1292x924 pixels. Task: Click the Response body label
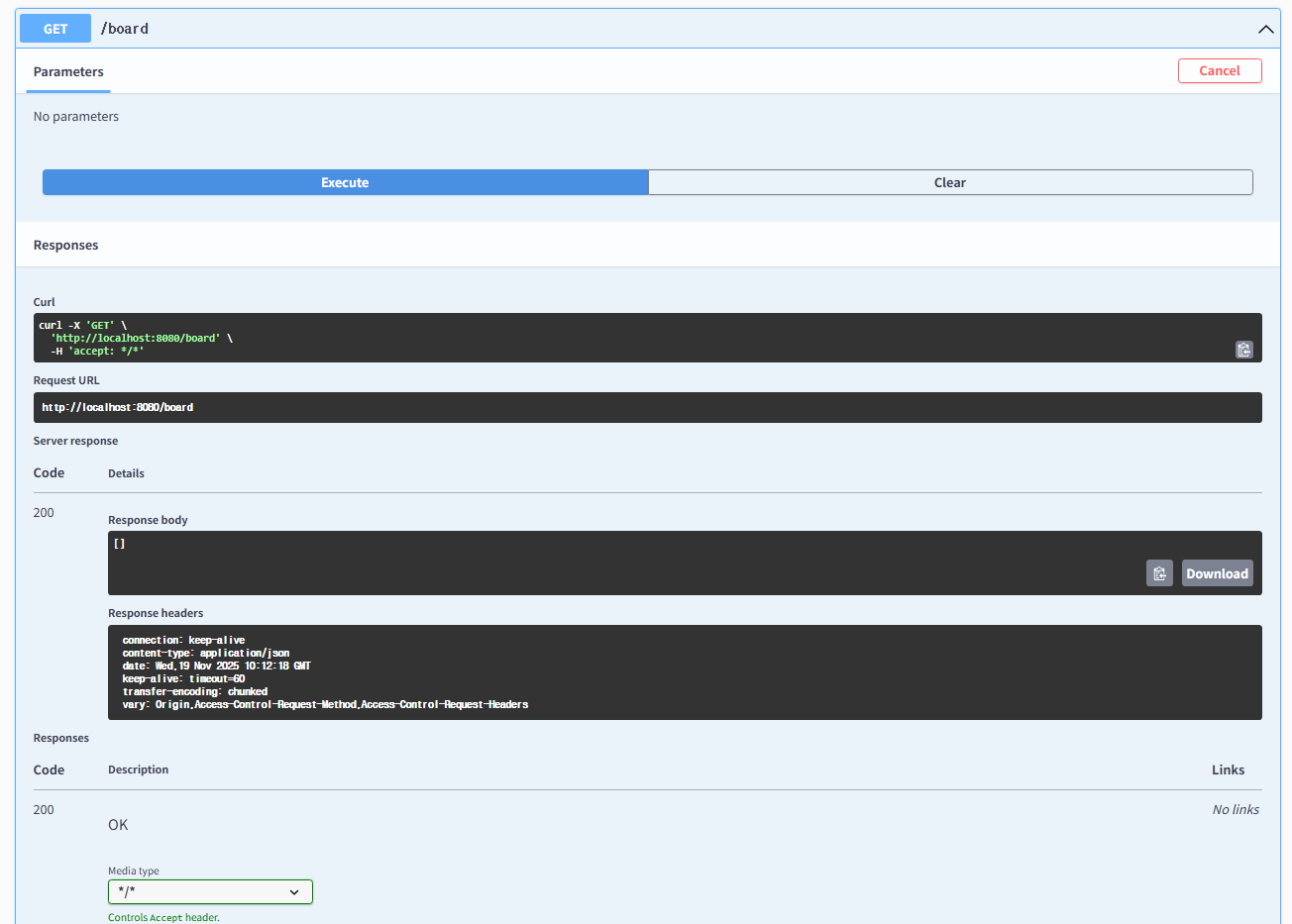[148, 520]
